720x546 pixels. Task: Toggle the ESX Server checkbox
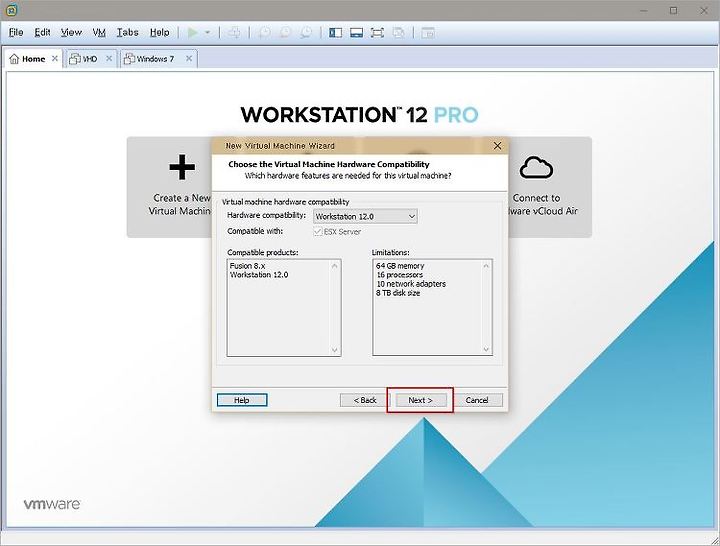click(x=318, y=232)
